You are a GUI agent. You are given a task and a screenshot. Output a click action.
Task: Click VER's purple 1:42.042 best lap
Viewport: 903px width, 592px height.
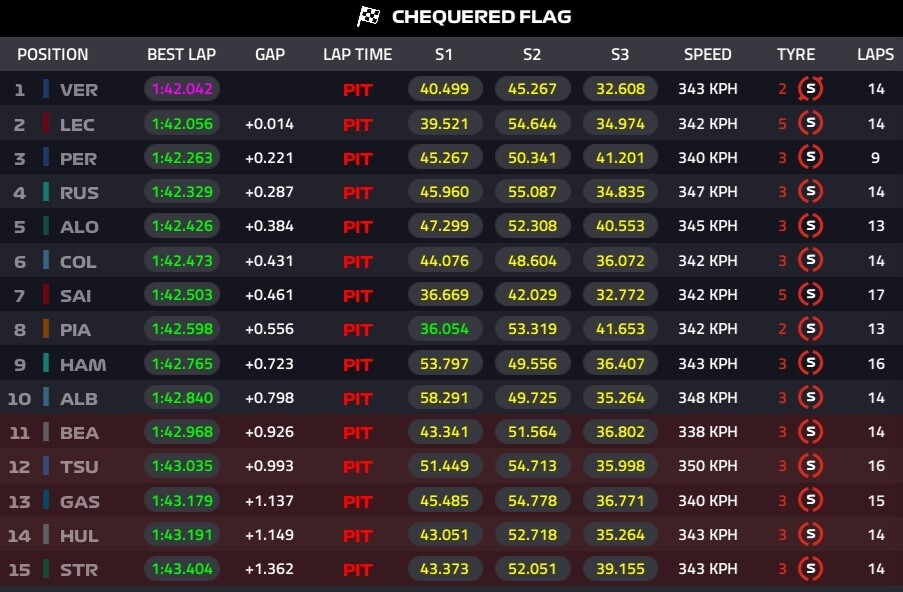(x=182, y=89)
